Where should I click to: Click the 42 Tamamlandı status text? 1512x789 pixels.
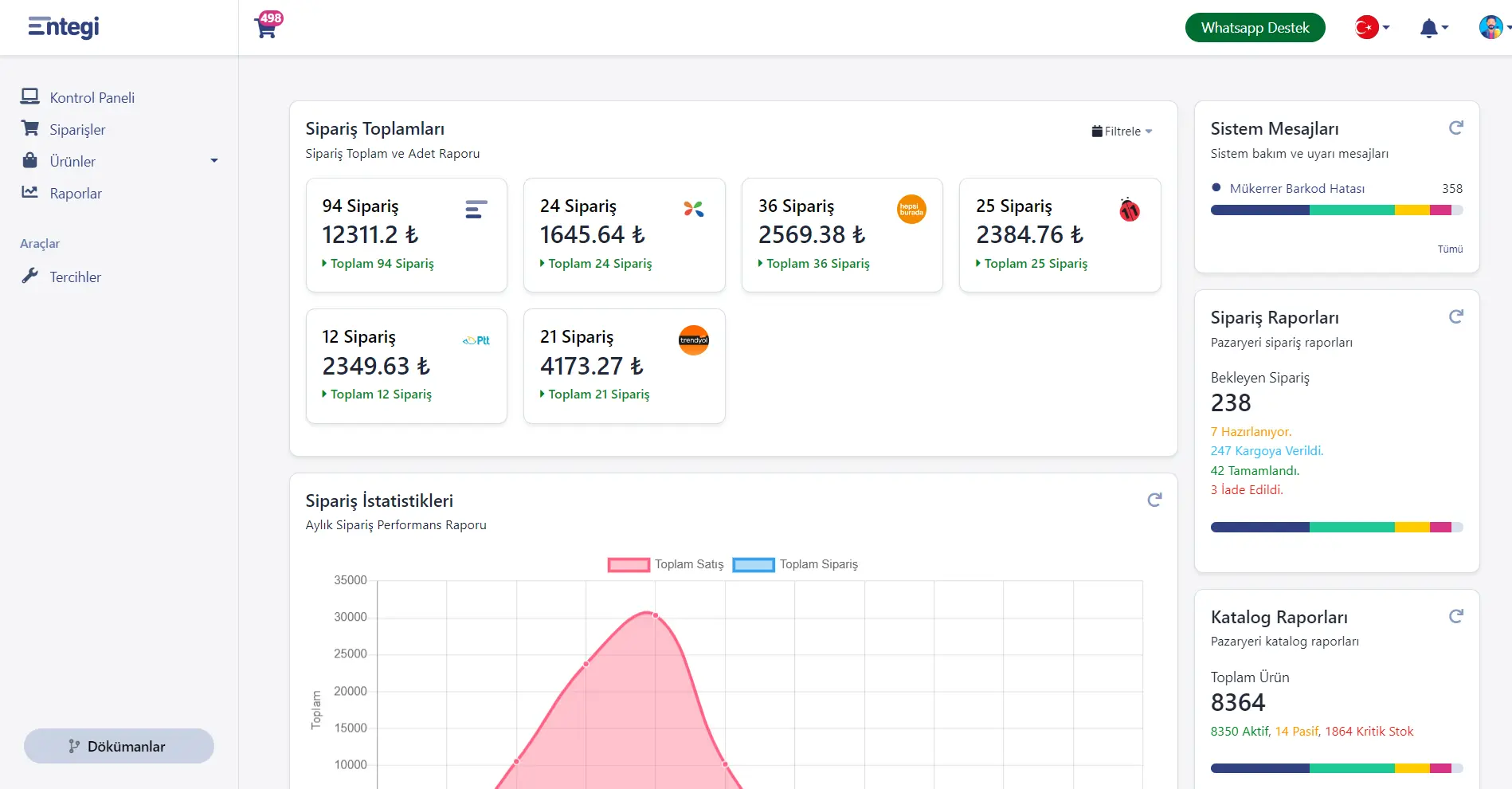(1255, 470)
